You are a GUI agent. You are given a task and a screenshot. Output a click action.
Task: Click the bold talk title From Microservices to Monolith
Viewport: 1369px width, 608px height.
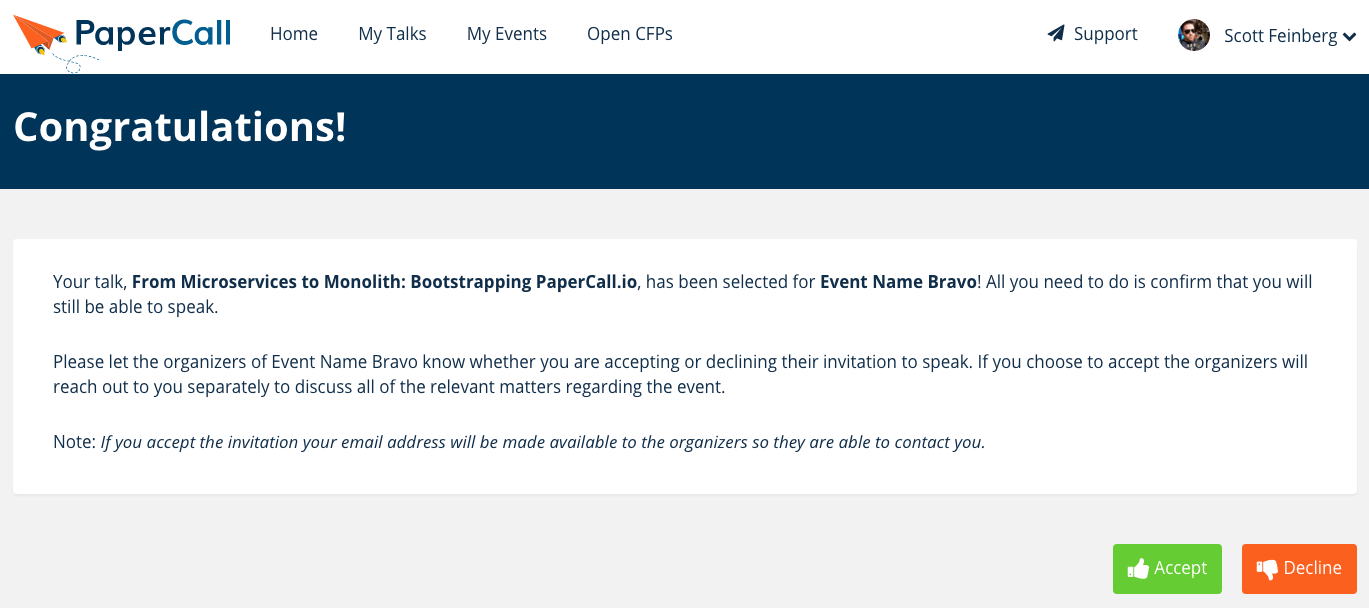(x=384, y=282)
